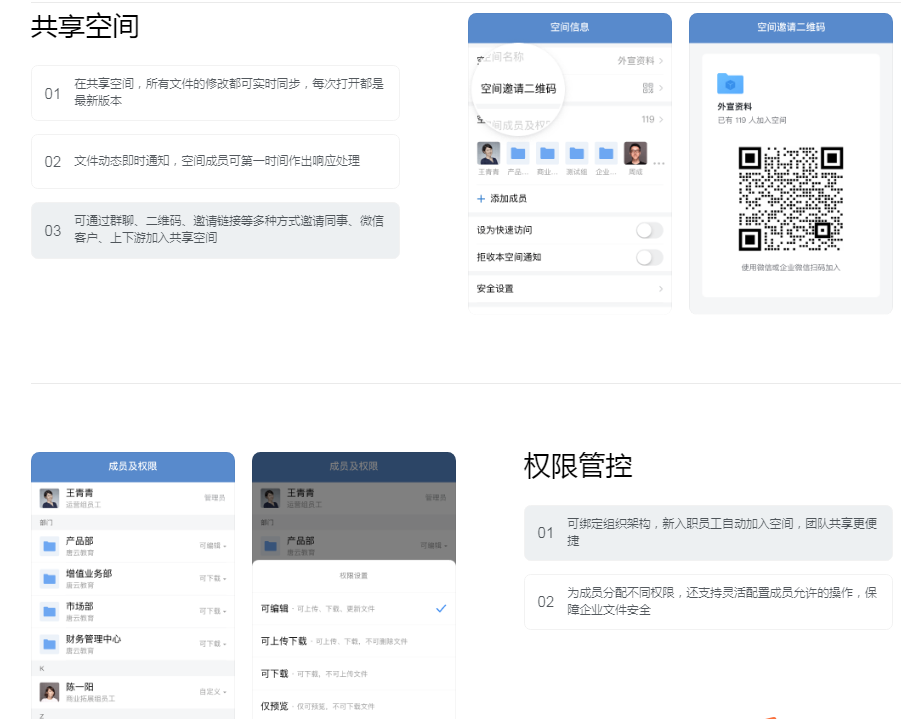Open feature card 01 about real-time sync
905x719 pixels.
215,92
